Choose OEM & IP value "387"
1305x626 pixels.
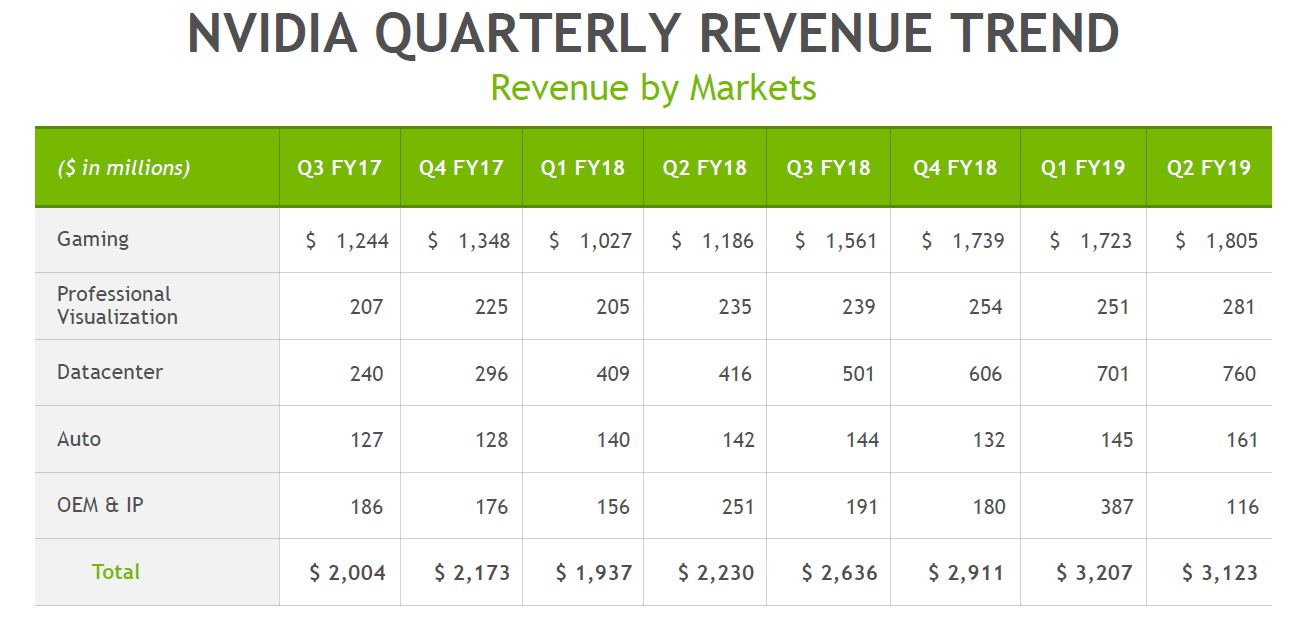[x=1116, y=507]
